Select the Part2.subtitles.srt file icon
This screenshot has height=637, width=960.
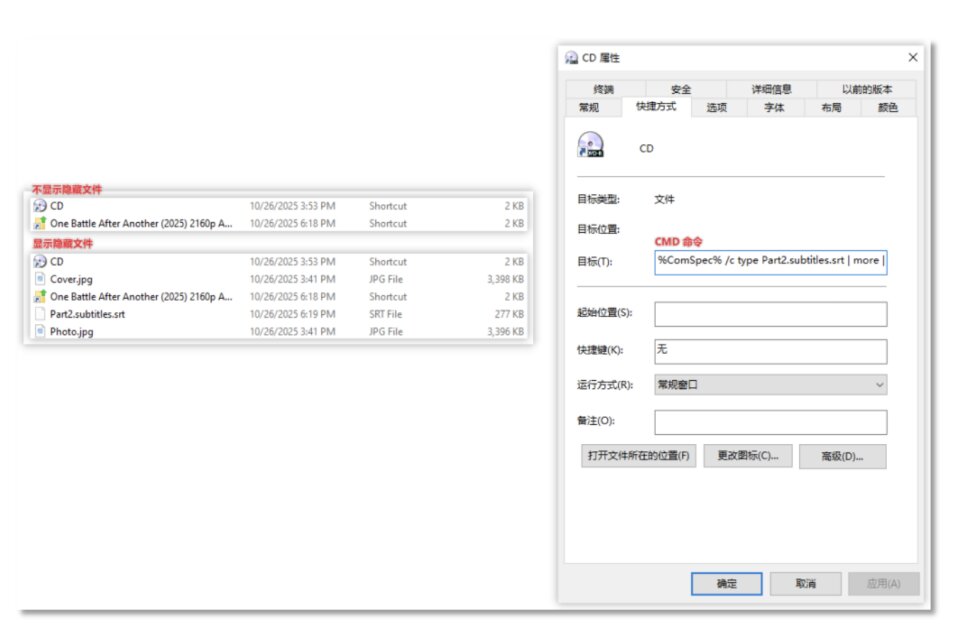click(40, 314)
